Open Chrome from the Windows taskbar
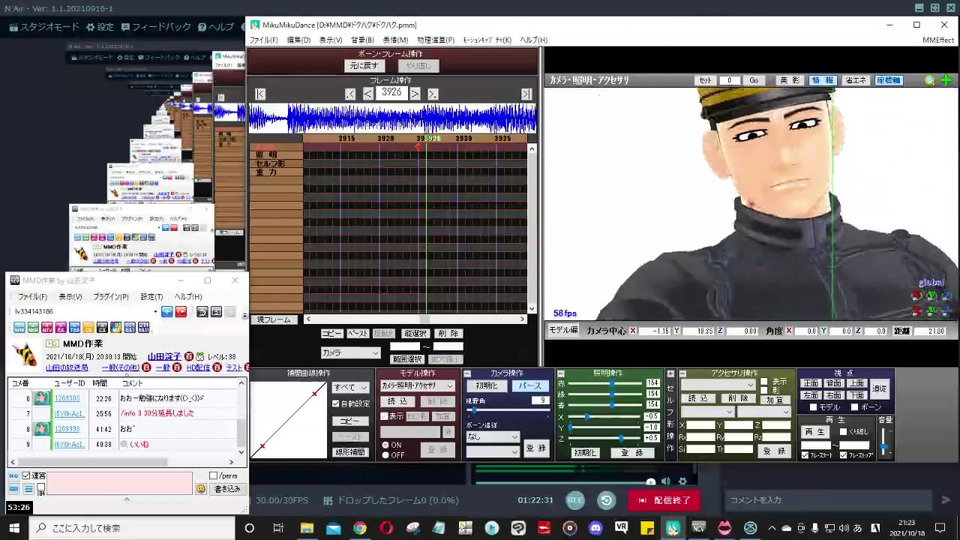Image resolution: width=960 pixels, height=540 pixels. (359, 528)
